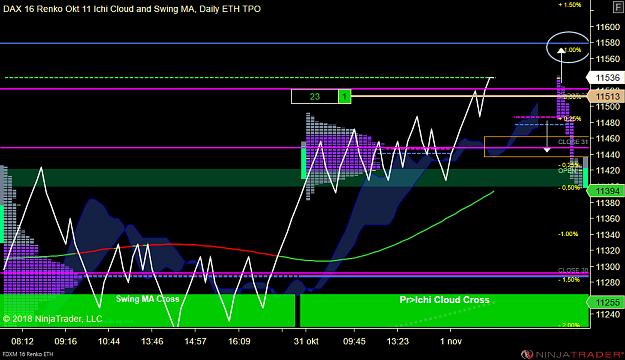625x360 pixels.
Task: Click the 10:44 time axis label
Action: coord(109,341)
